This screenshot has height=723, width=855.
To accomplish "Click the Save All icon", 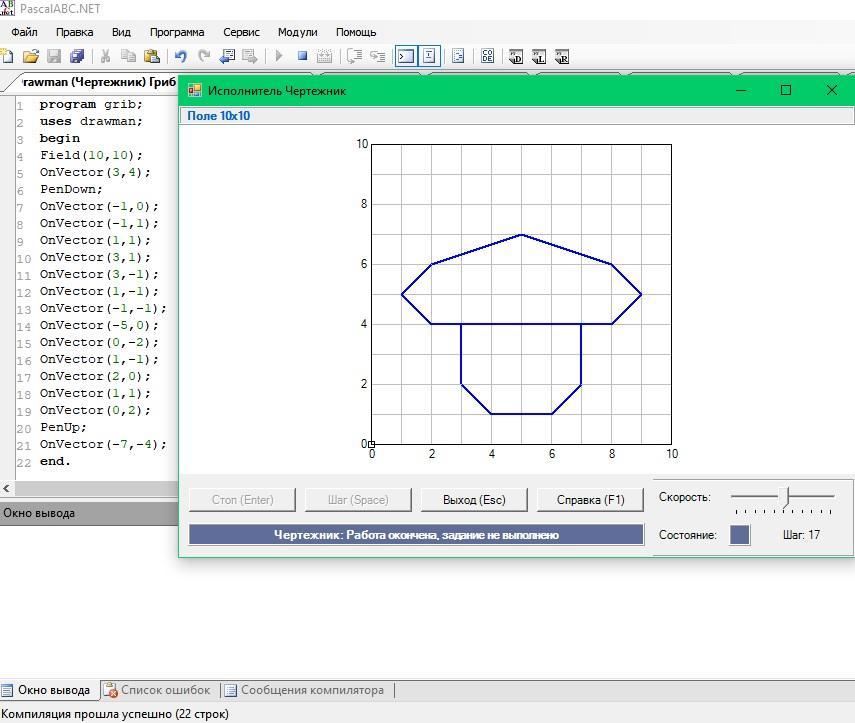I will 77,57.
